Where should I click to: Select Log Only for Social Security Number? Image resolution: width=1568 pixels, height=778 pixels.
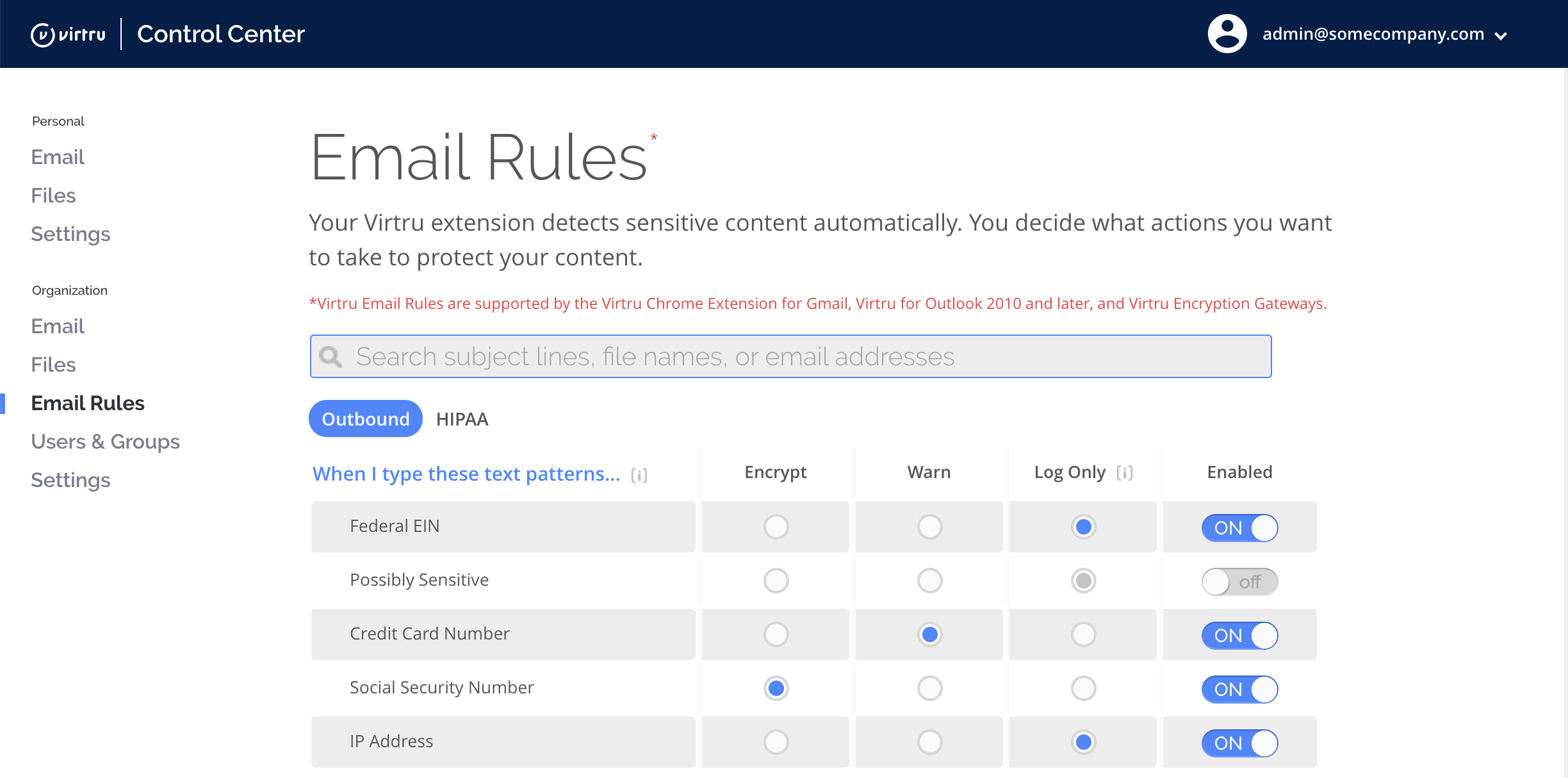click(x=1083, y=688)
